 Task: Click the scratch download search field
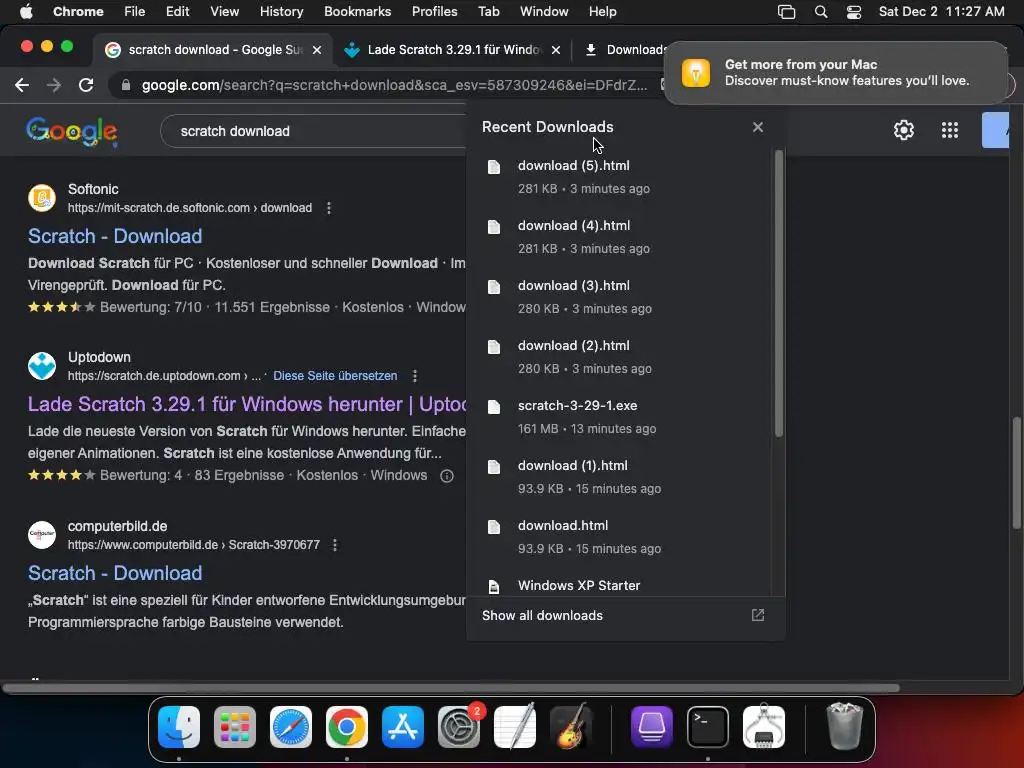tap(313, 131)
